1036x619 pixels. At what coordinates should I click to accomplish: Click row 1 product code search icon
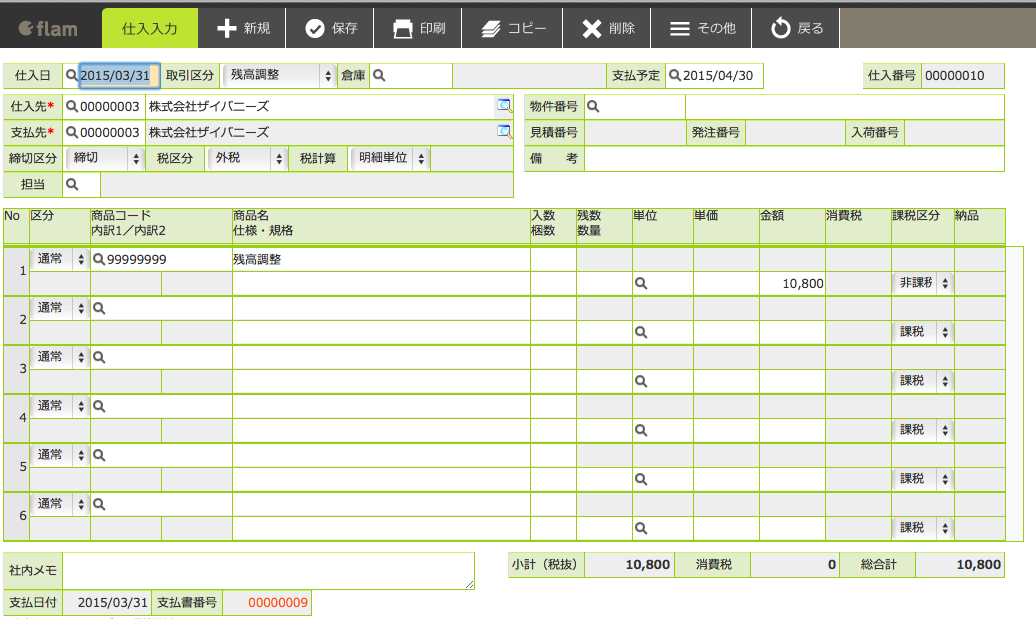(x=99, y=259)
